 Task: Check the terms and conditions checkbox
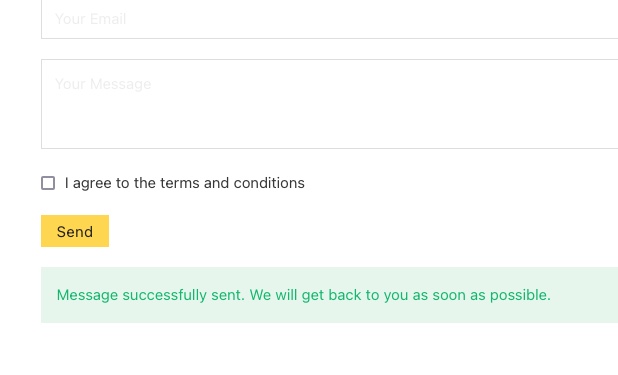(x=48, y=183)
